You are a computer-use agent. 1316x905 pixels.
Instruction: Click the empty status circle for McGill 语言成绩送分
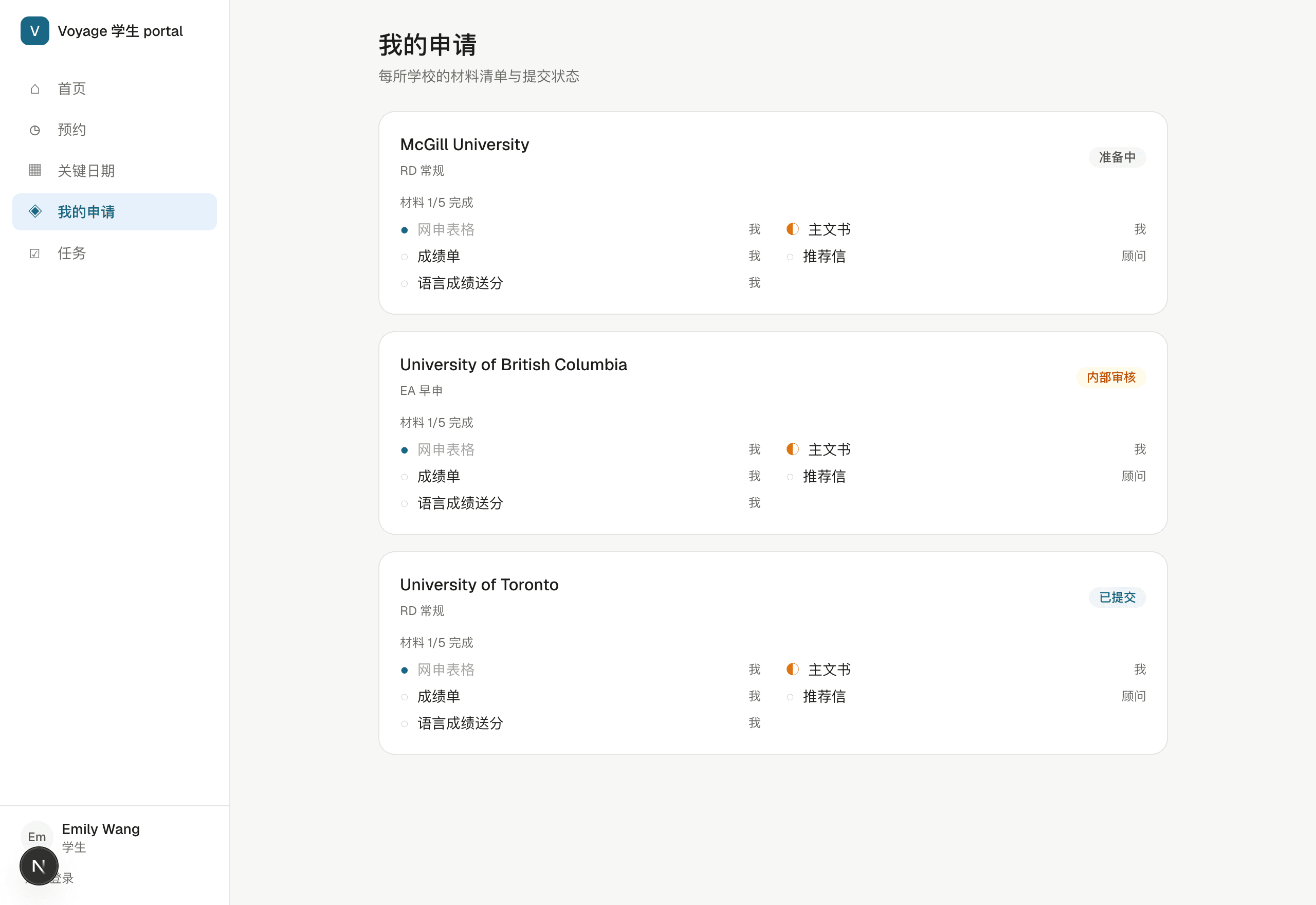point(404,283)
